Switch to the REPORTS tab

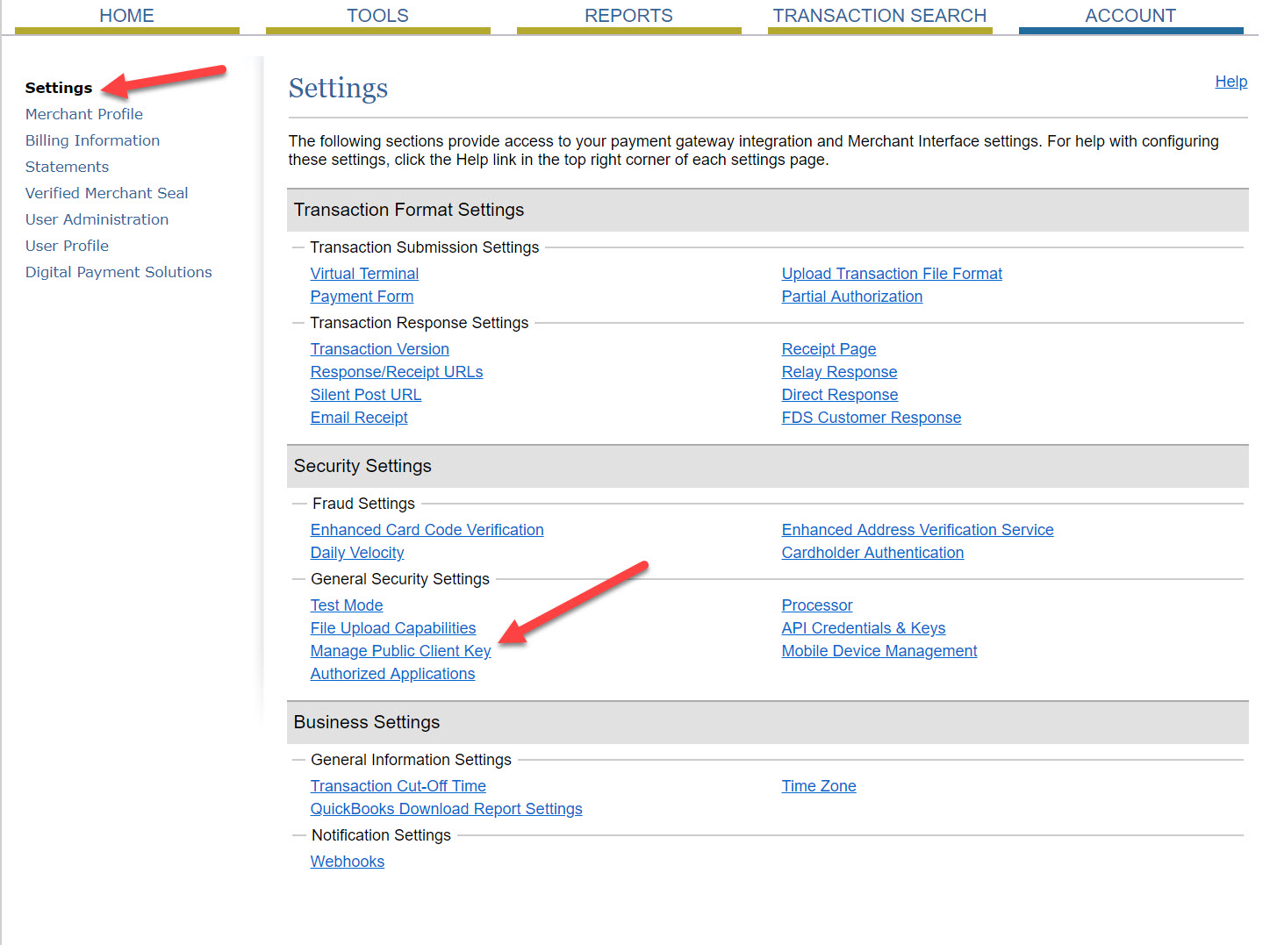[x=628, y=16]
